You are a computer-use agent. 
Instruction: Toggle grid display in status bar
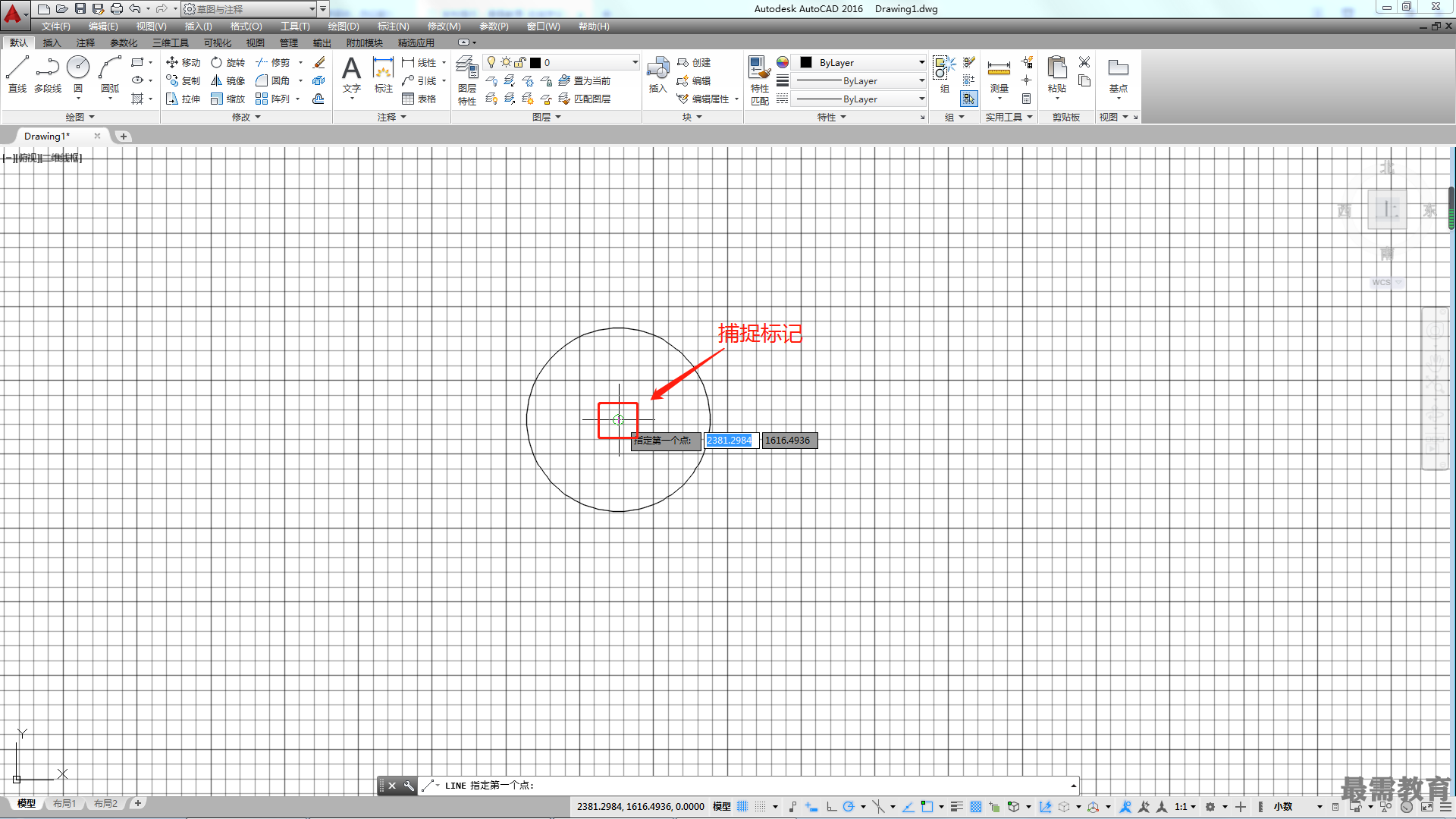(742, 806)
